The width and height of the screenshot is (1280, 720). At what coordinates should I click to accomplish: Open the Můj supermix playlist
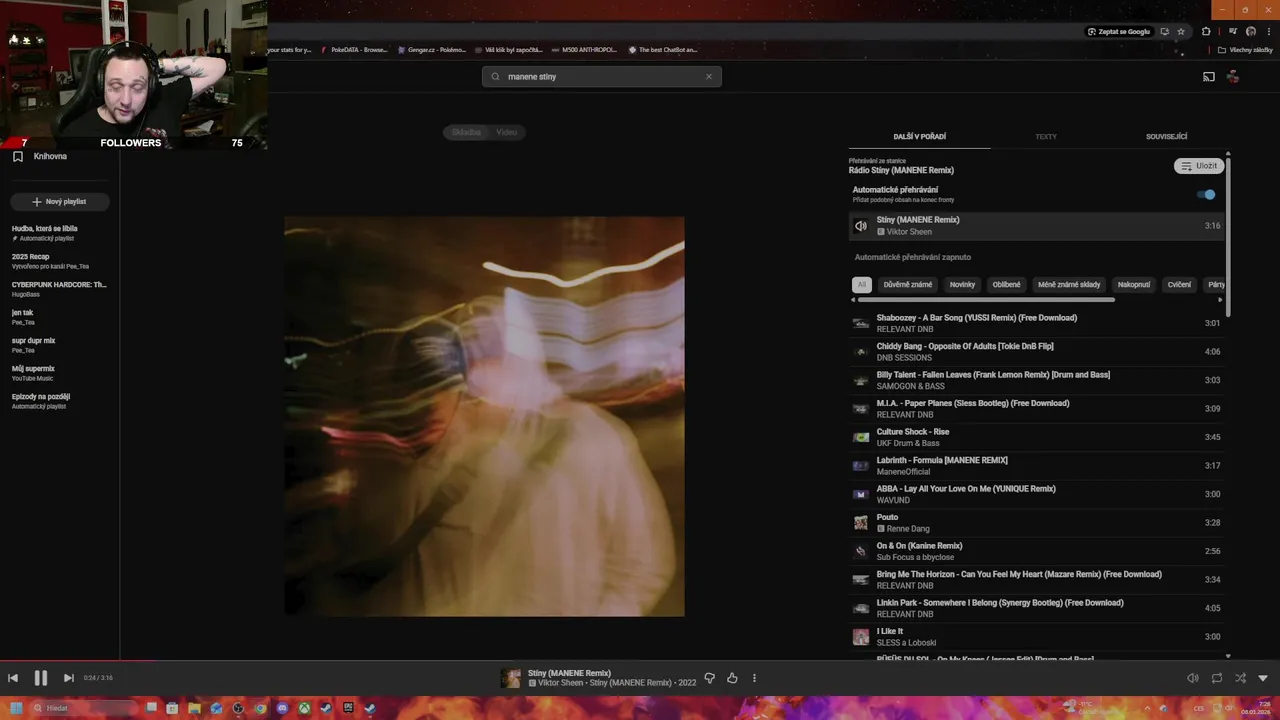59,373
